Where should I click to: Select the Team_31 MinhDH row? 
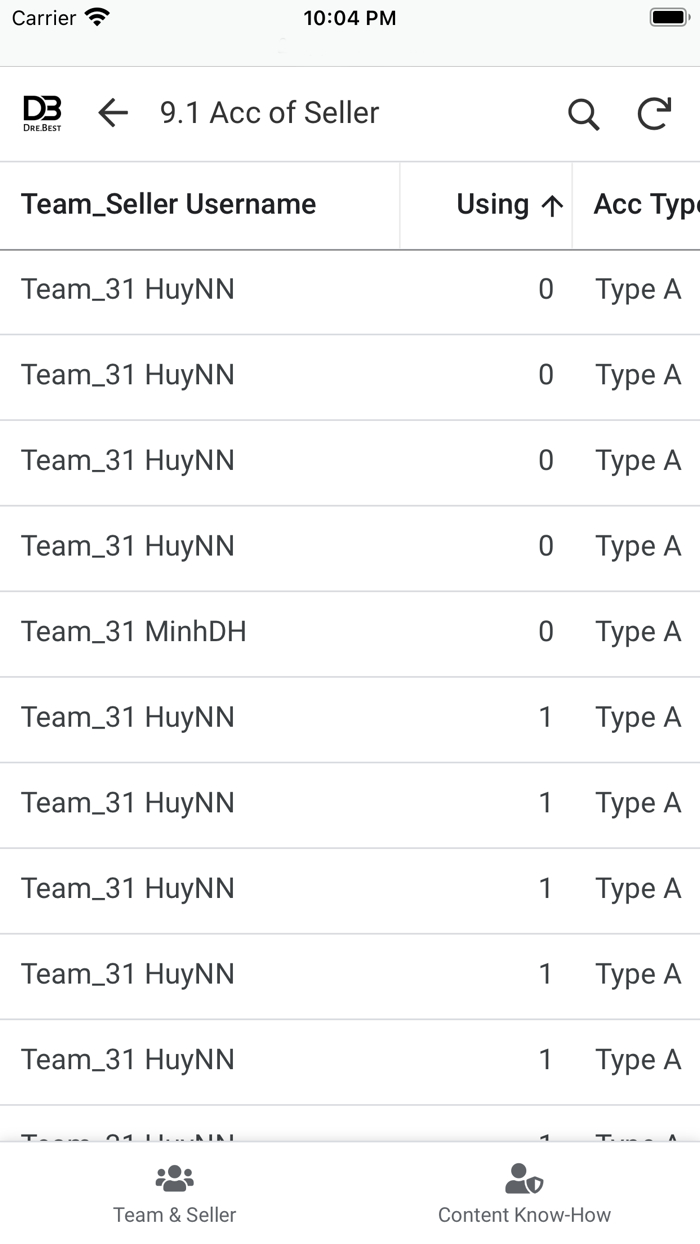click(x=133, y=632)
